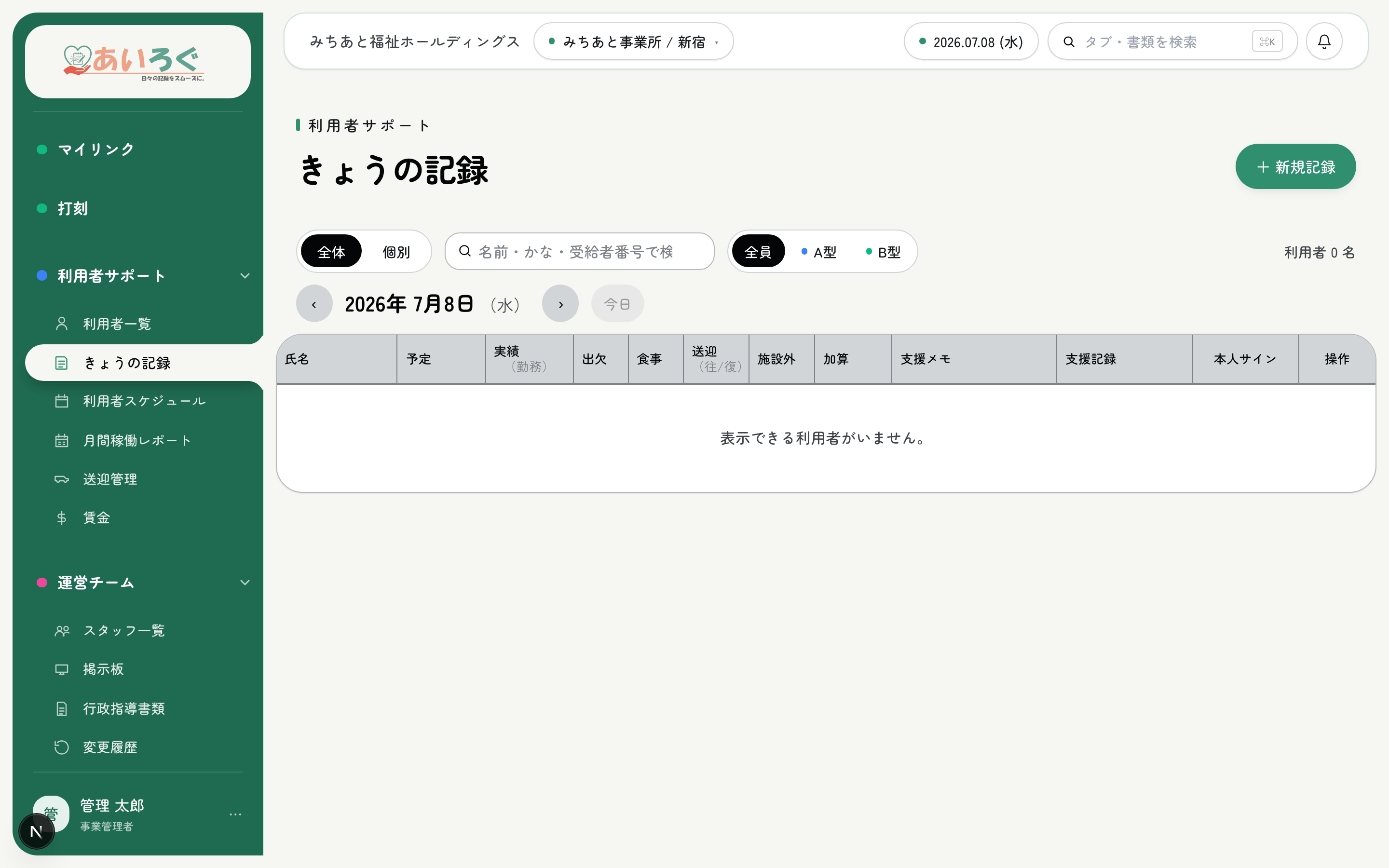The height and width of the screenshot is (868, 1389).
Task: Click the N badge at the bottom left
Action: click(x=36, y=831)
